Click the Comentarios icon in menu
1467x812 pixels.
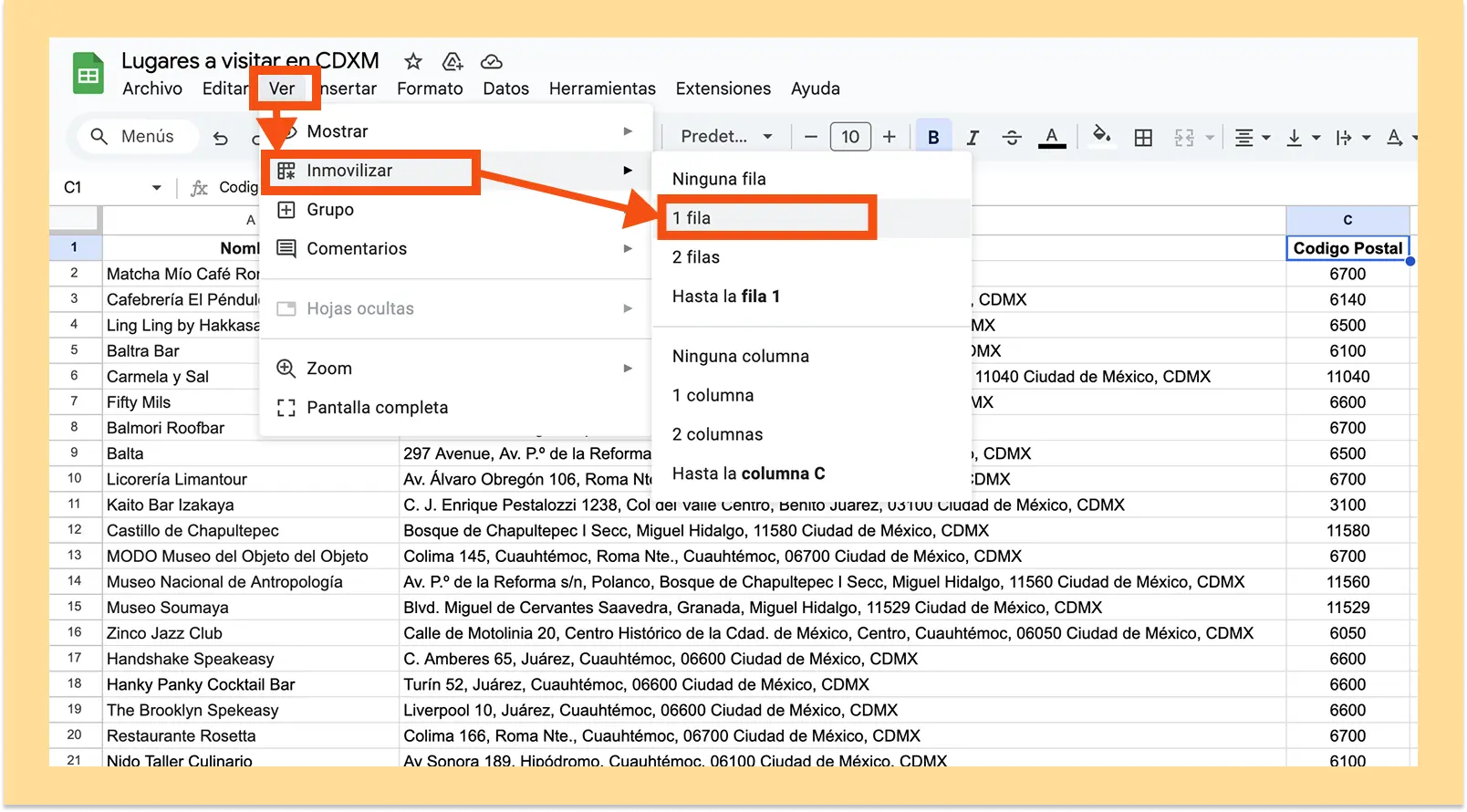[x=286, y=248]
